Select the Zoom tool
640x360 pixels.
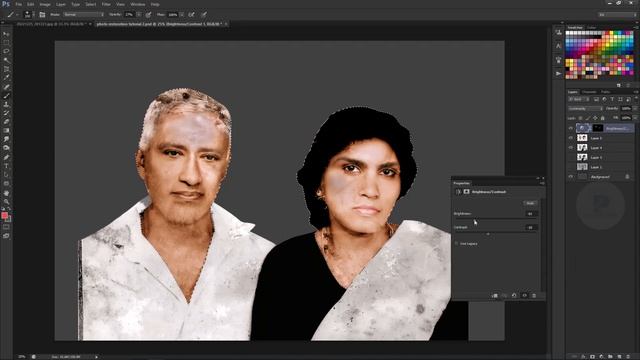6,202
